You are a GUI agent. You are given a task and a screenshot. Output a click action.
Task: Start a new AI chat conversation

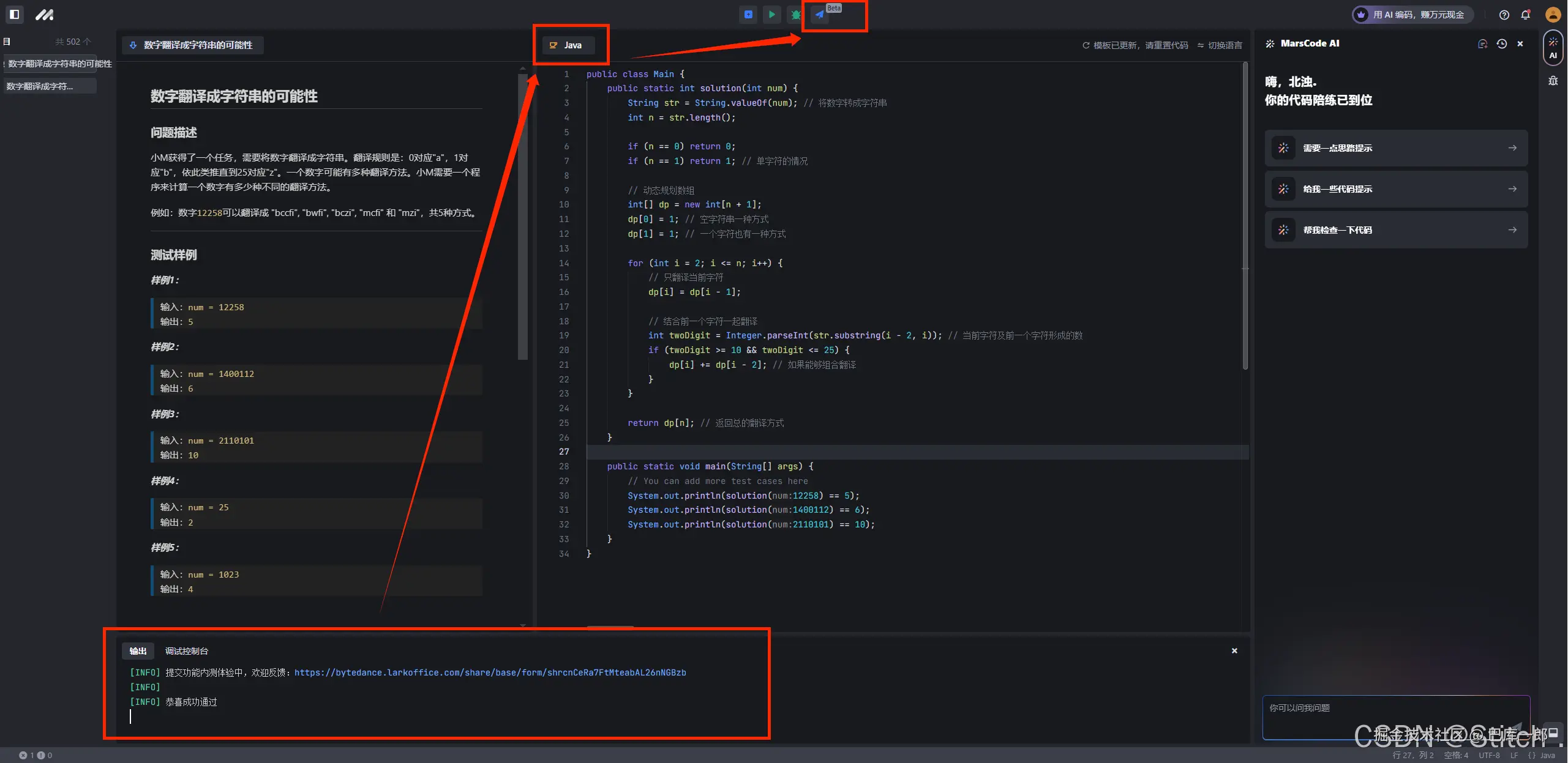click(1482, 43)
